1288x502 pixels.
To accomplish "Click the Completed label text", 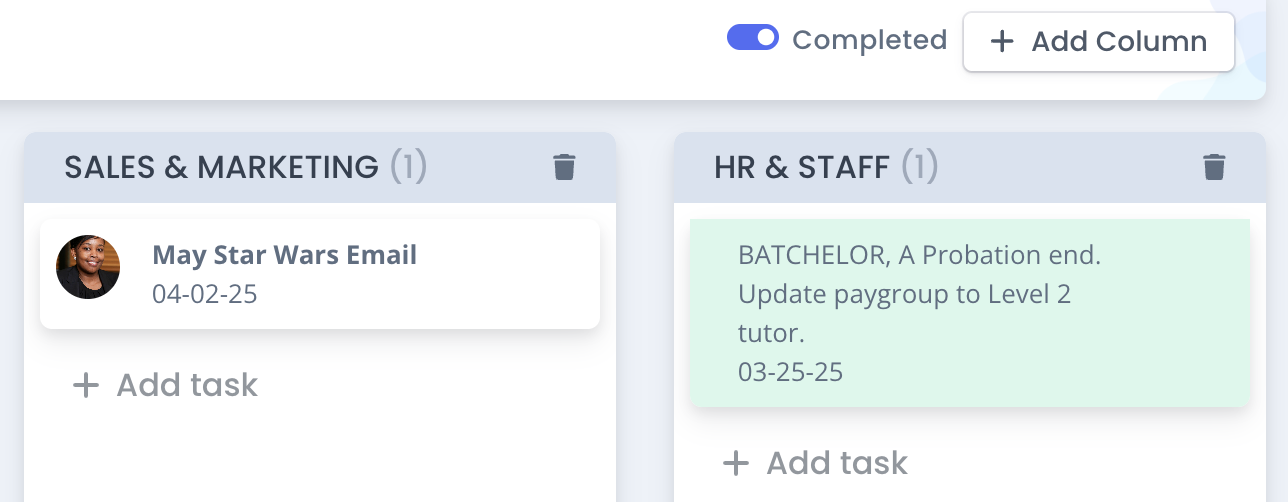I will coord(869,40).
